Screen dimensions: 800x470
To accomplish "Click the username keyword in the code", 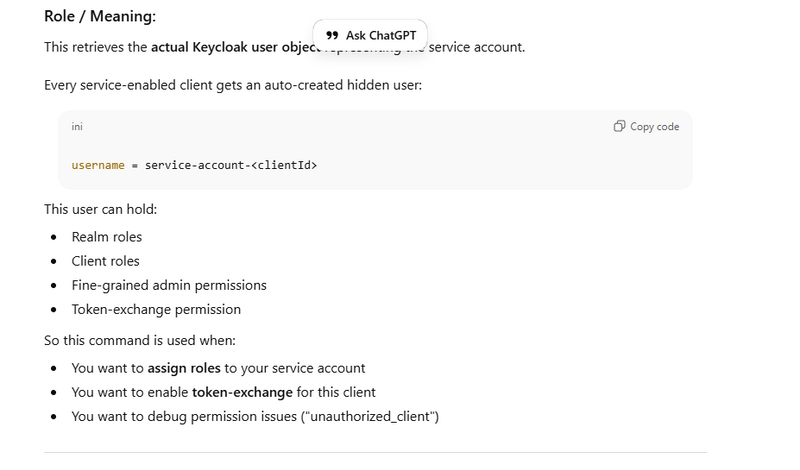I will 97,165.
